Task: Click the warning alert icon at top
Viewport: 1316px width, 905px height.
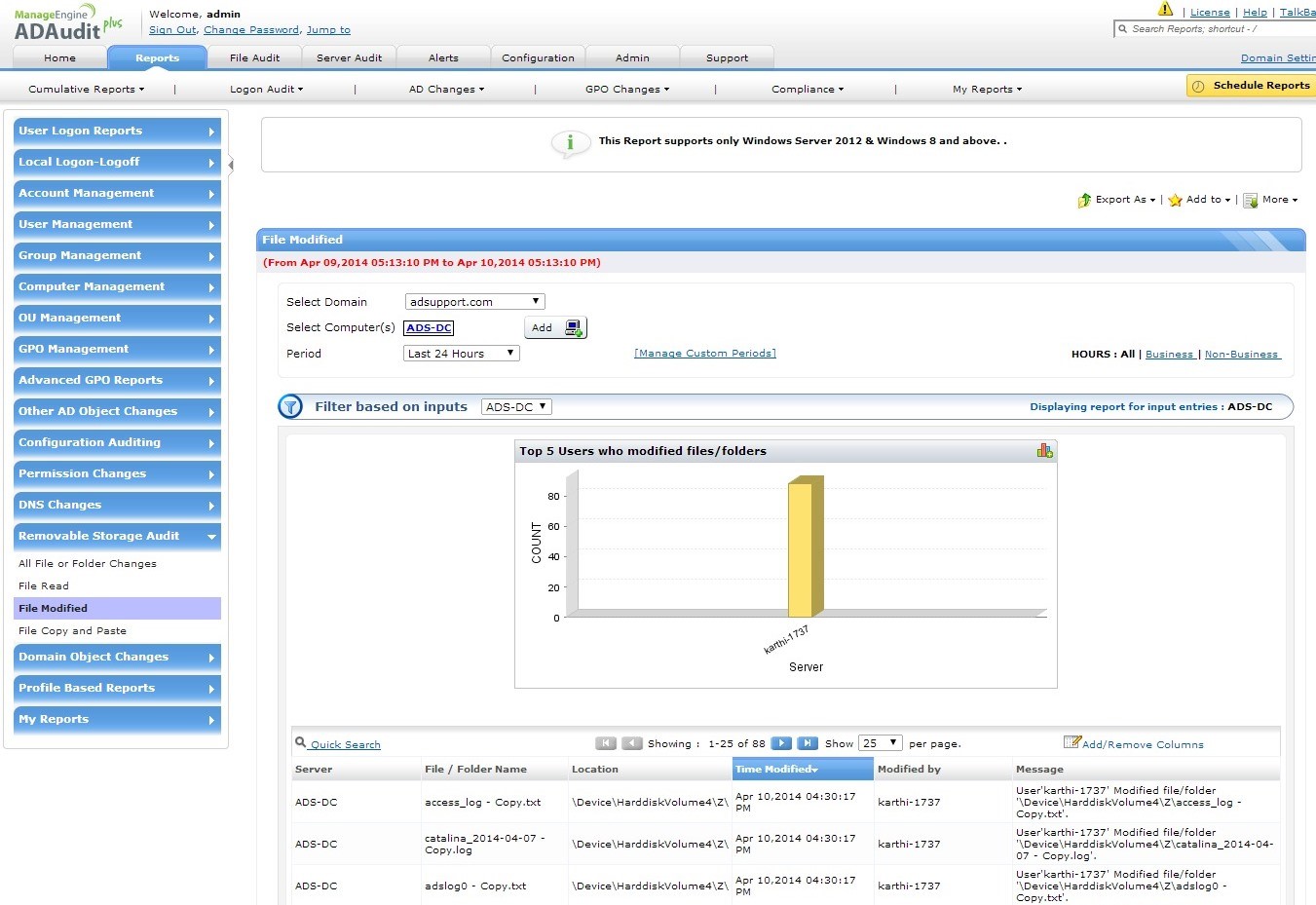Action: click(1165, 10)
